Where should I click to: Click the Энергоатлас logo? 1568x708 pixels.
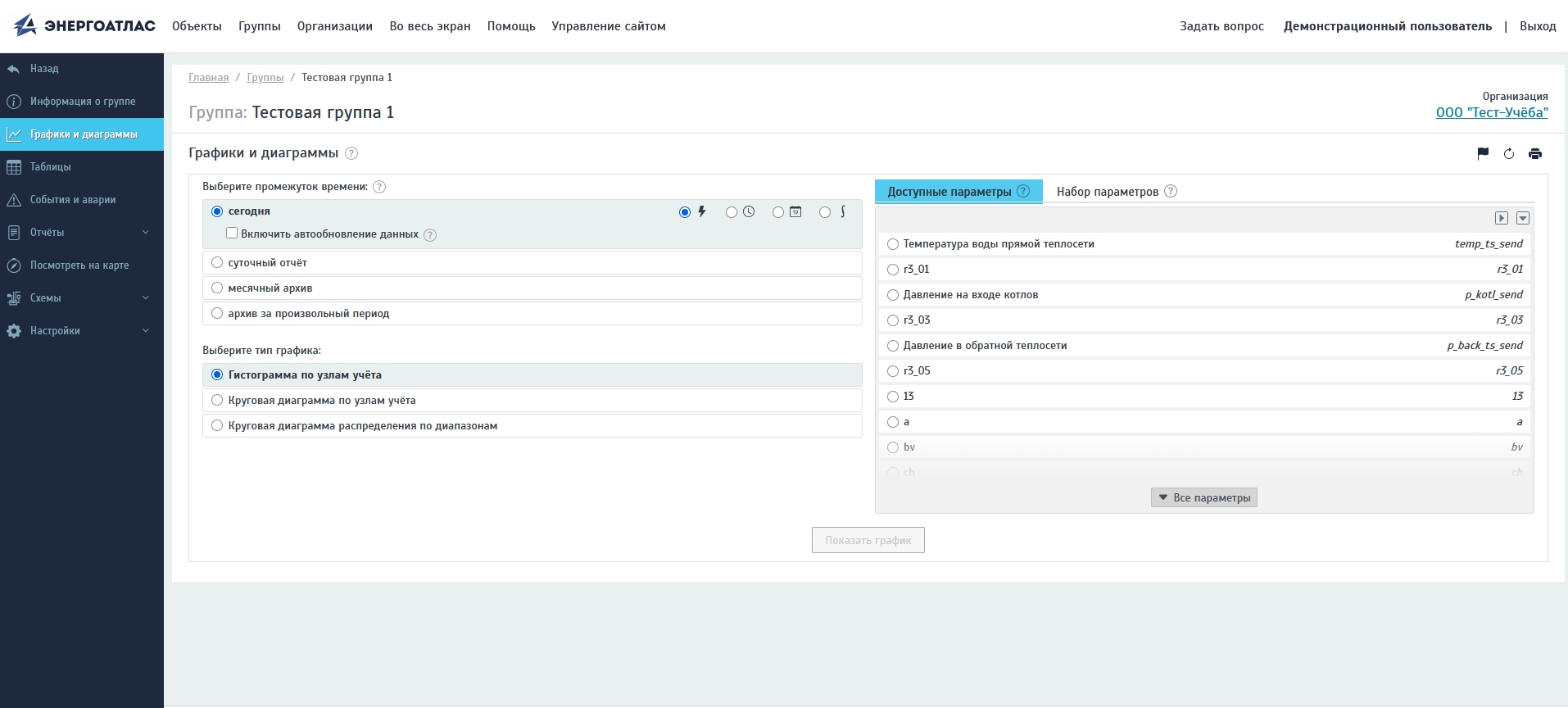pos(84,25)
